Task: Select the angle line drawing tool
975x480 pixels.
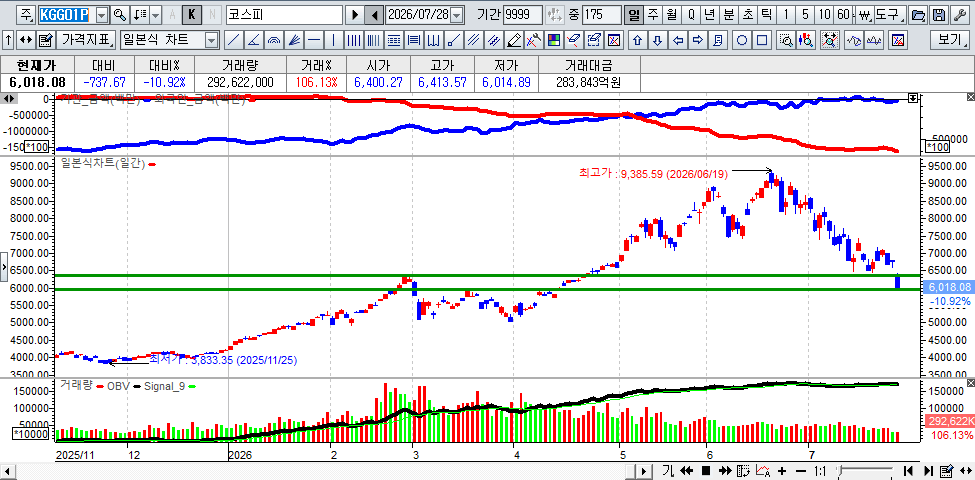Action: coord(253,41)
